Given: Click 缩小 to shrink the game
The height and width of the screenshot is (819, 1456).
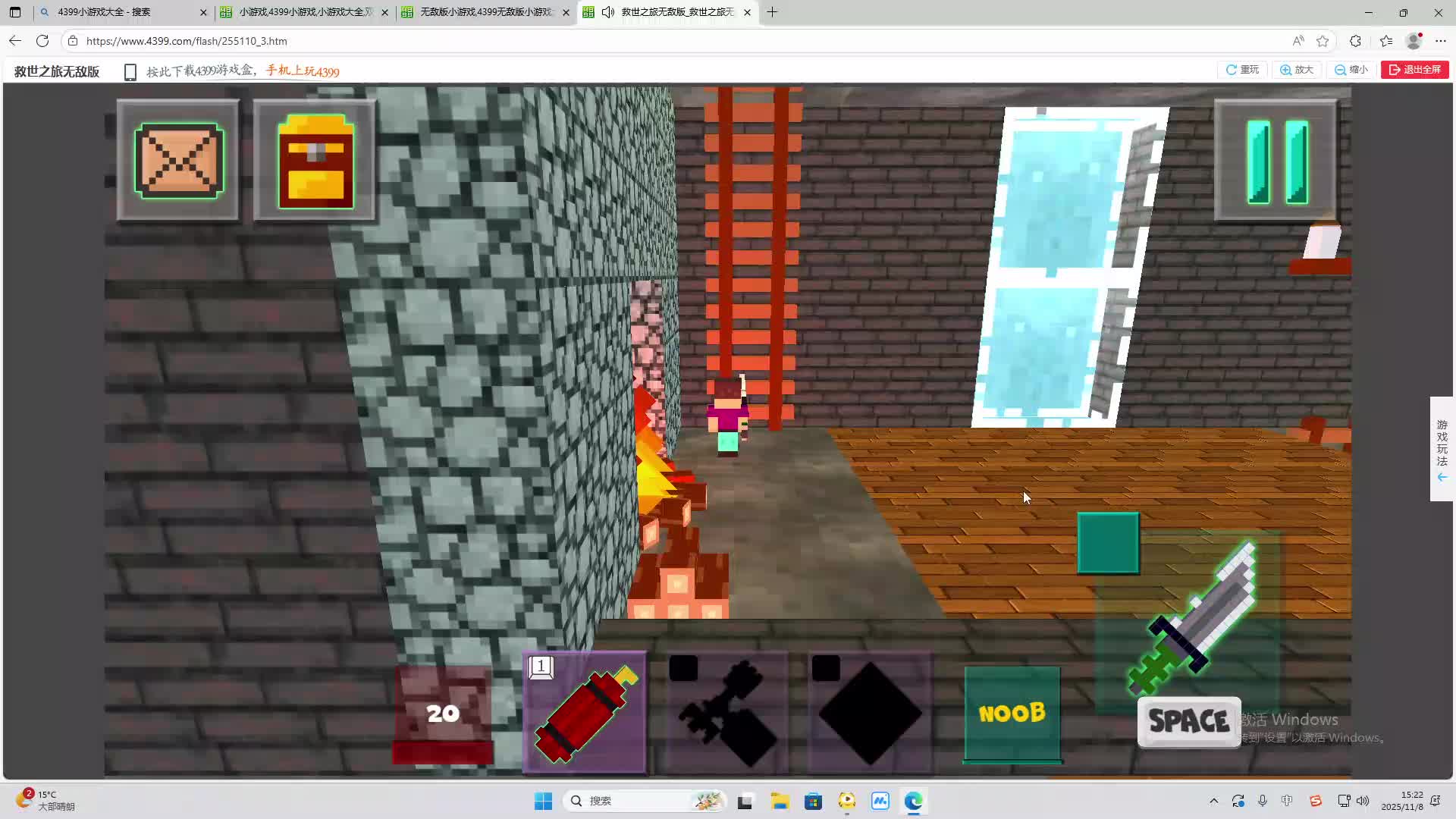Looking at the screenshot, I should pyautogui.click(x=1351, y=70).
